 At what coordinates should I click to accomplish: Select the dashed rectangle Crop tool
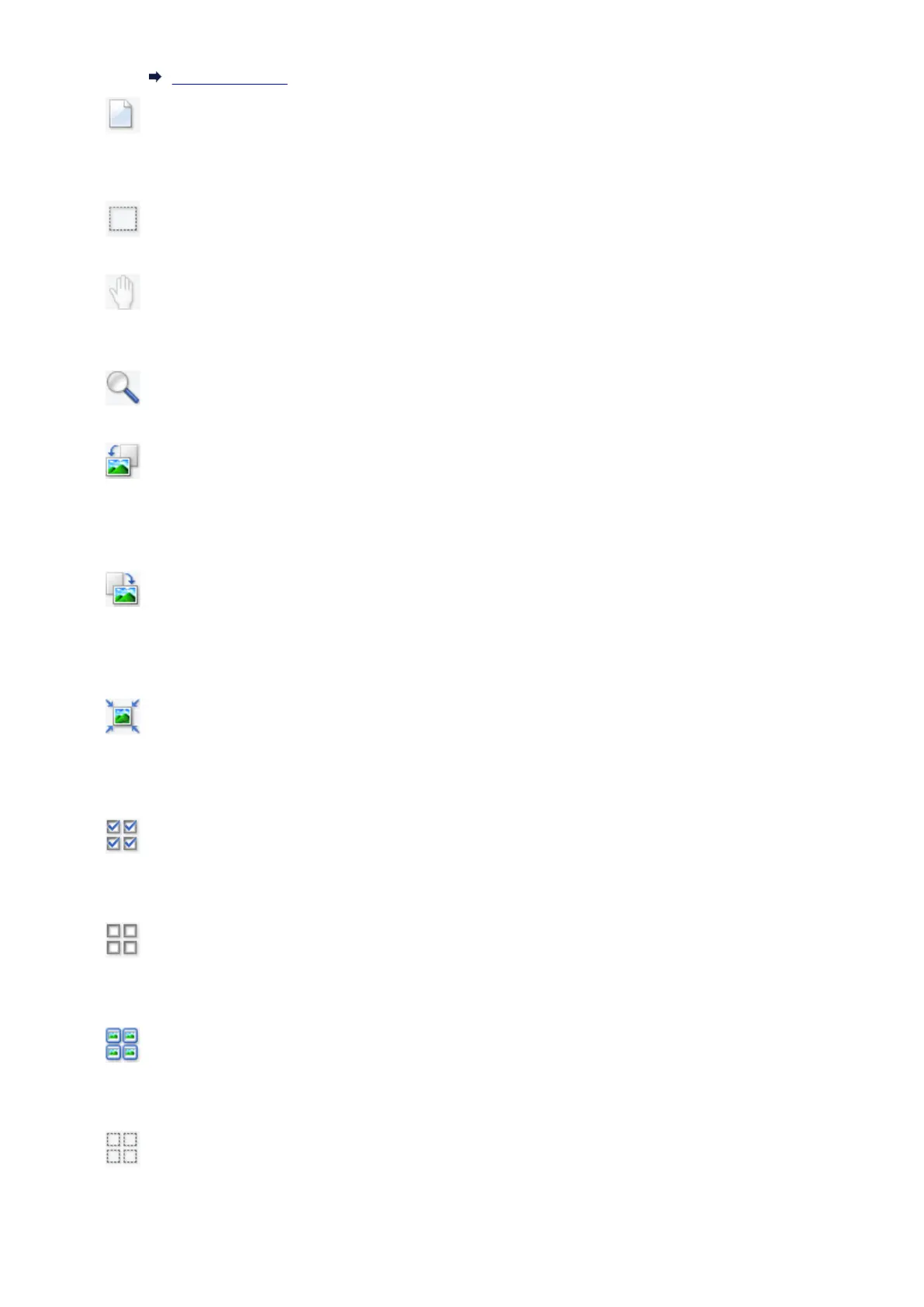click(x=123, y=220)
